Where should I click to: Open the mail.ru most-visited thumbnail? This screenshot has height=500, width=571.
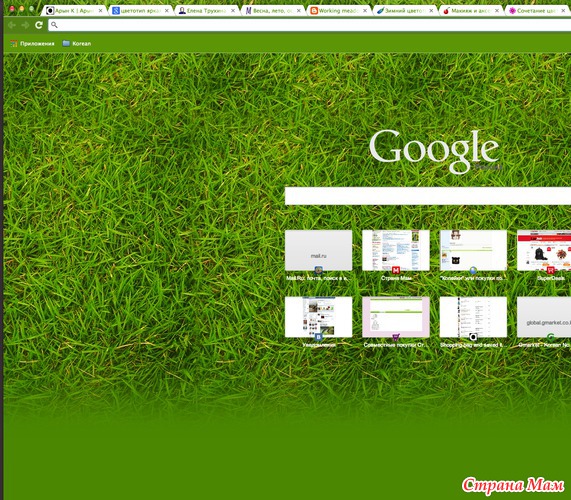click(x=319, y=250)
